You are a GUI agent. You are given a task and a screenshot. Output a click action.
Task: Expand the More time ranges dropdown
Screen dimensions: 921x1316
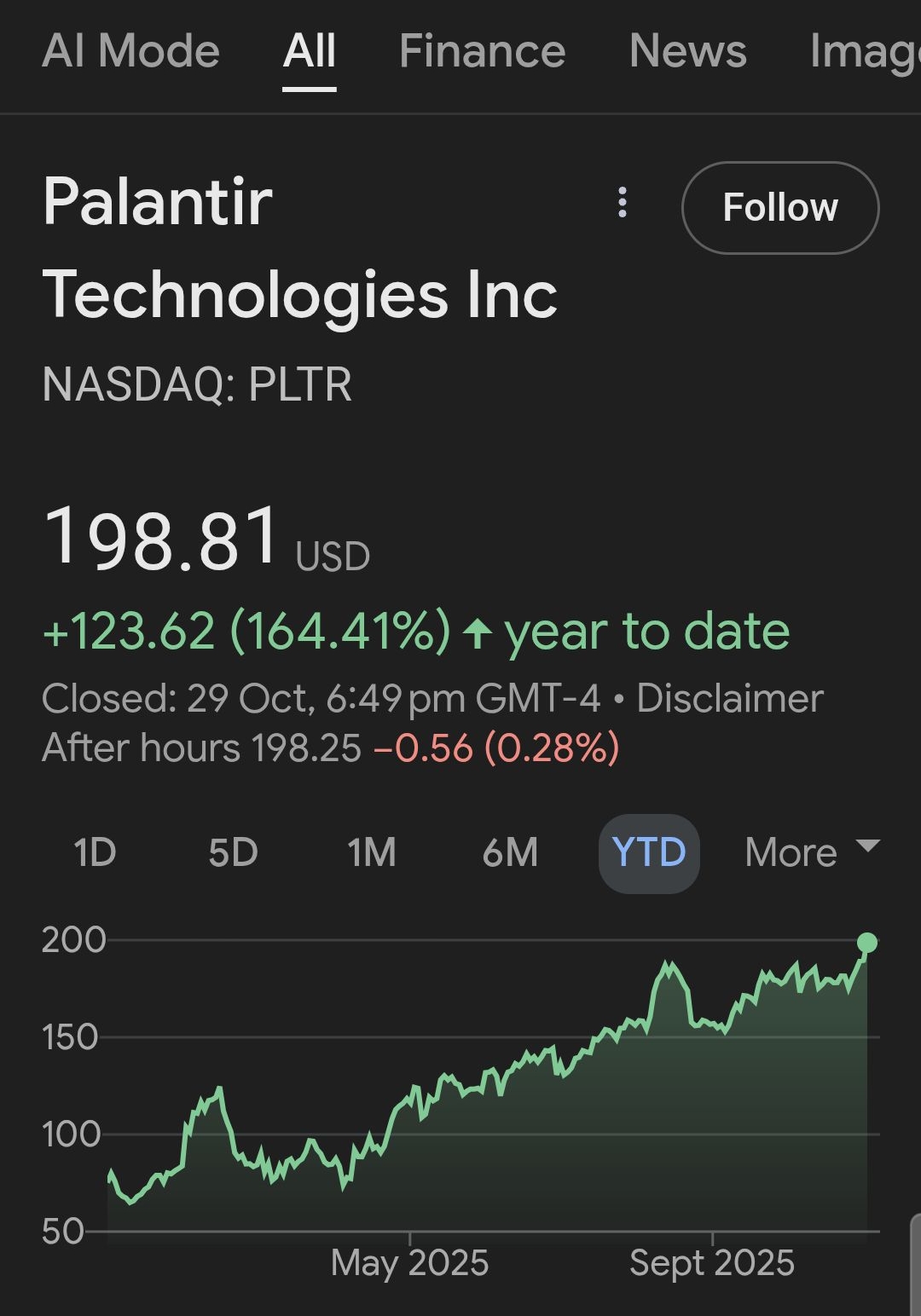click(x=810, y=852)
